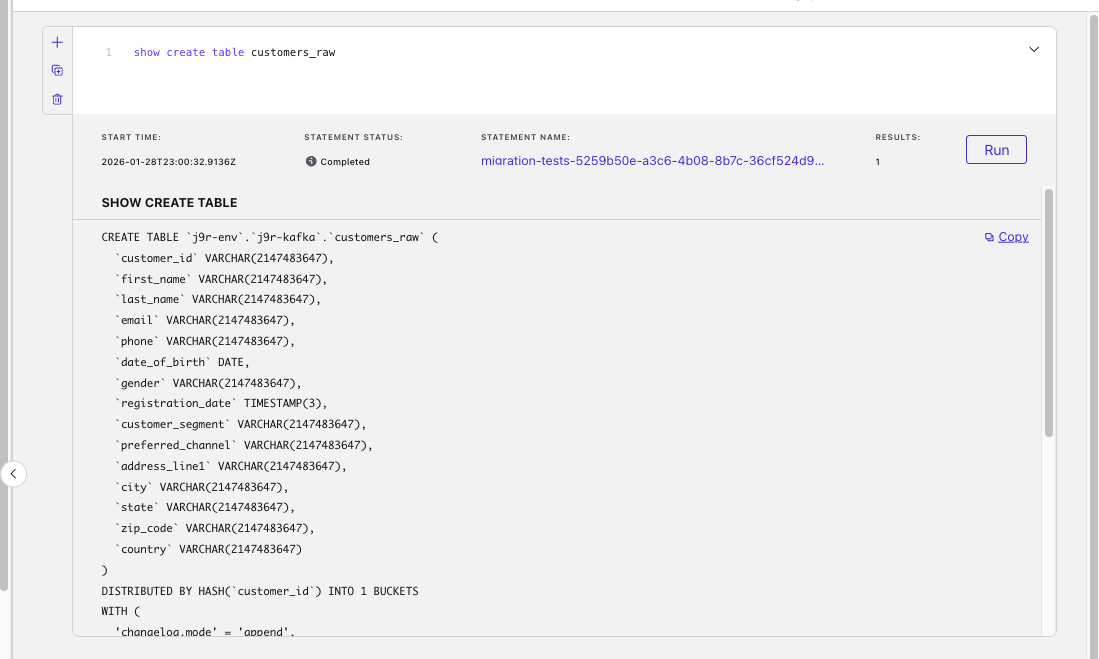
Task: Collapse the left sidebar with arrow button
Action: [x=13, y=473]
